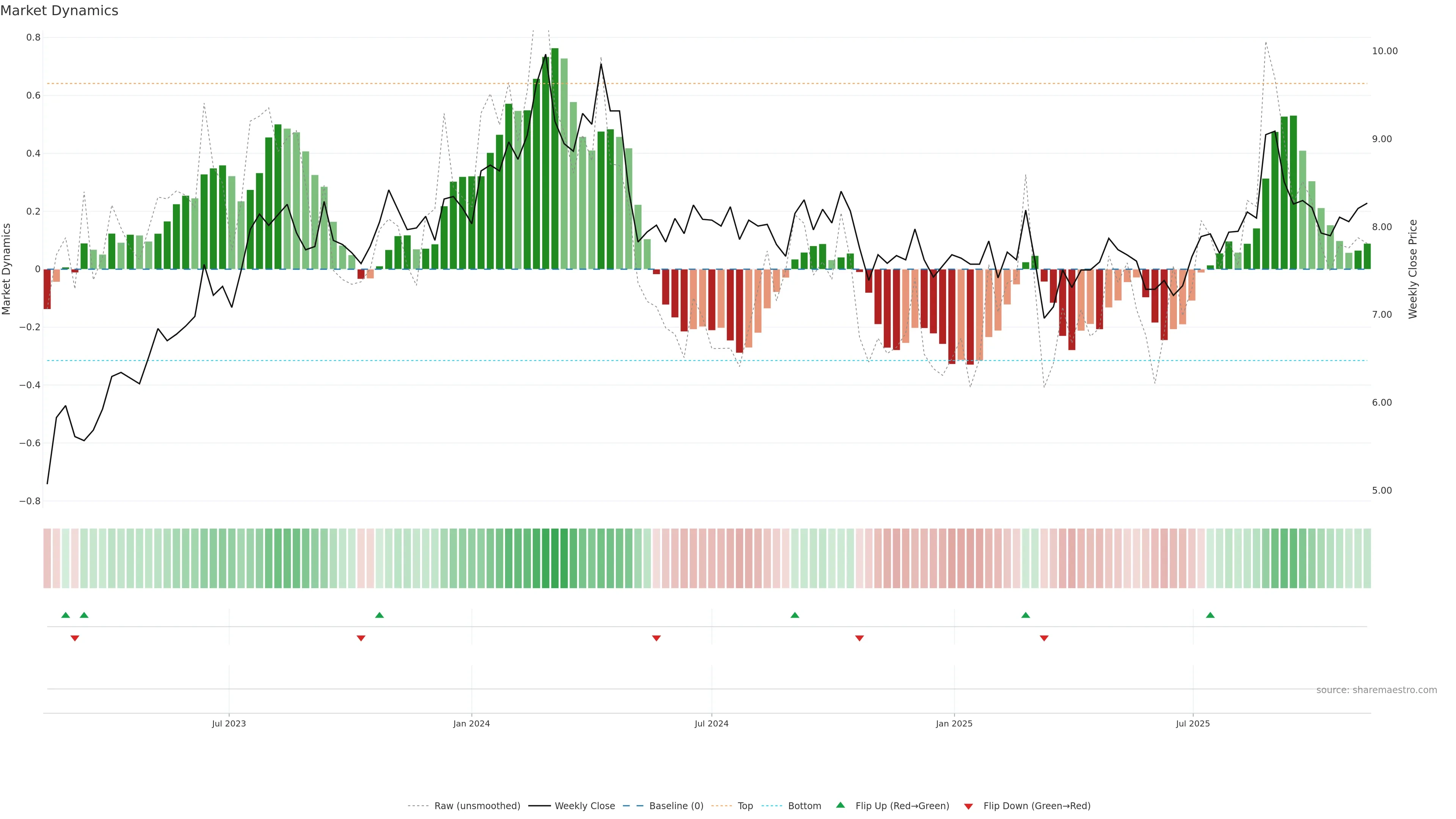The width and height of the screenshot is (1456, 819).
Task: Toggle the Raw (unsmoothed) legend entry
Action: point(477,806)
